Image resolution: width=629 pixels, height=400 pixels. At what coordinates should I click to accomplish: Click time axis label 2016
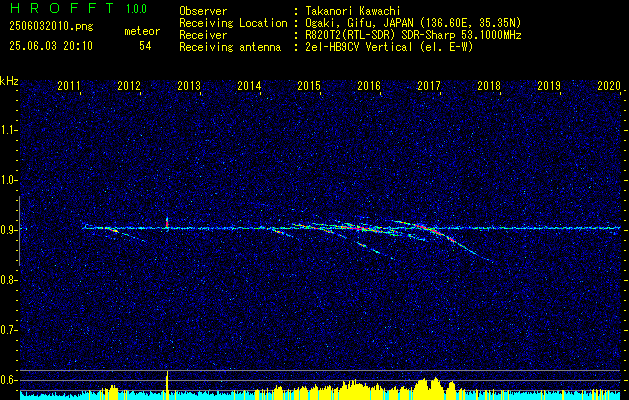pyautogui.click(x=369, y=85)
